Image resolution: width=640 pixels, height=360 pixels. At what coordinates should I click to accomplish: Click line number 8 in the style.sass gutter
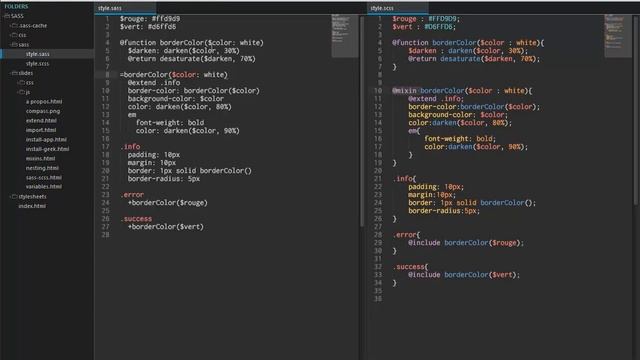pos(107,75)
